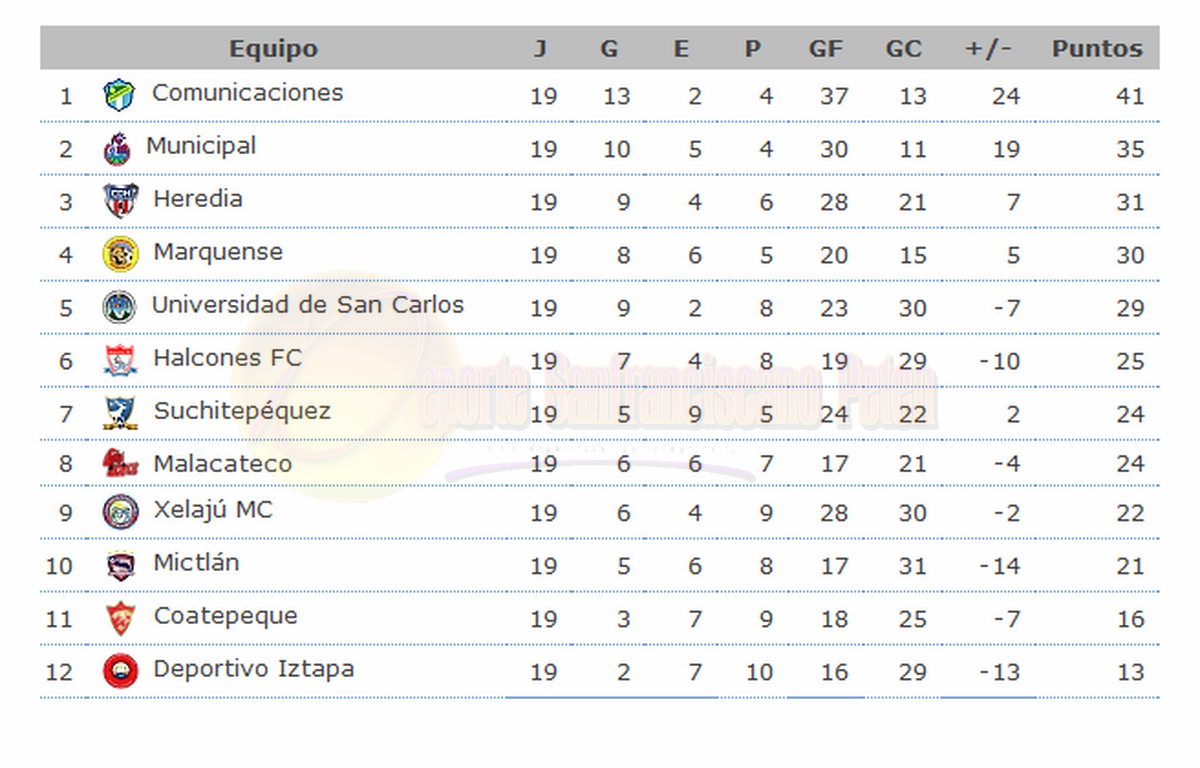Image resolution: width=1200 pixels, height=768 pixels.
Task: Click the Equipo column header
Action: pyautogui.click(x=273, y=48)
